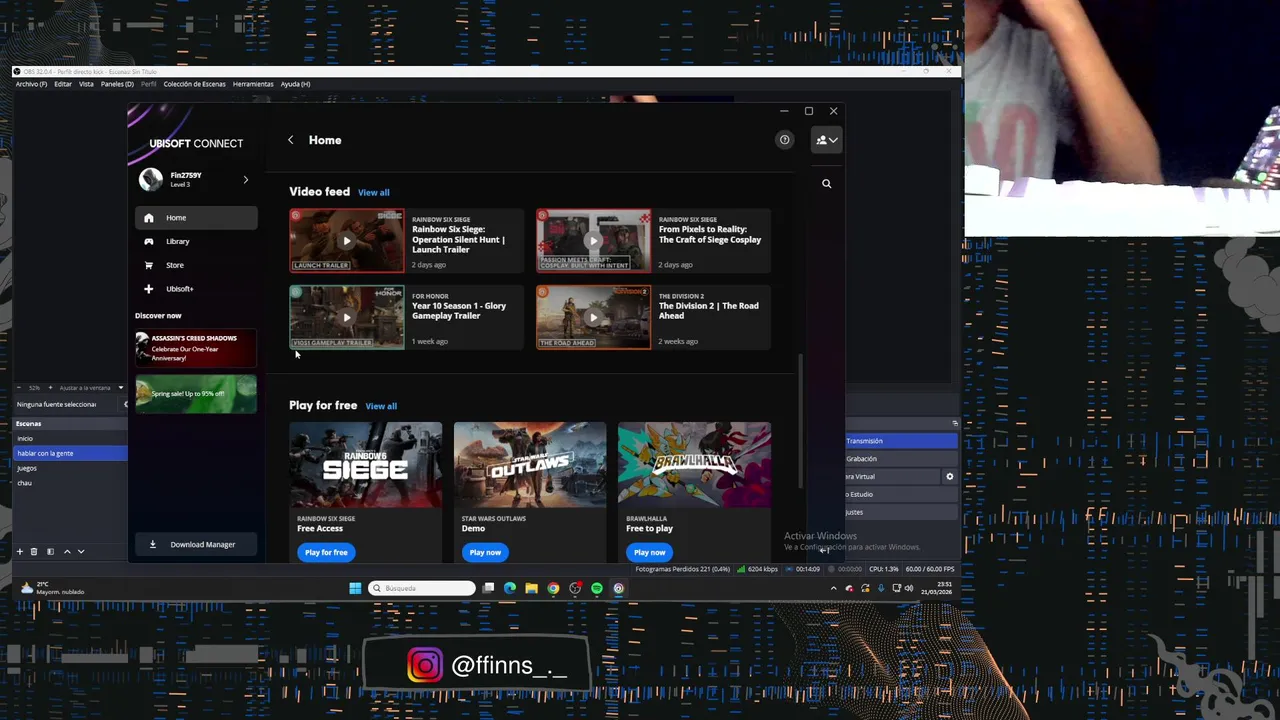Open the OBS scene filters icon
This screenshot has width=1280, height=720.
coord(50,551)
